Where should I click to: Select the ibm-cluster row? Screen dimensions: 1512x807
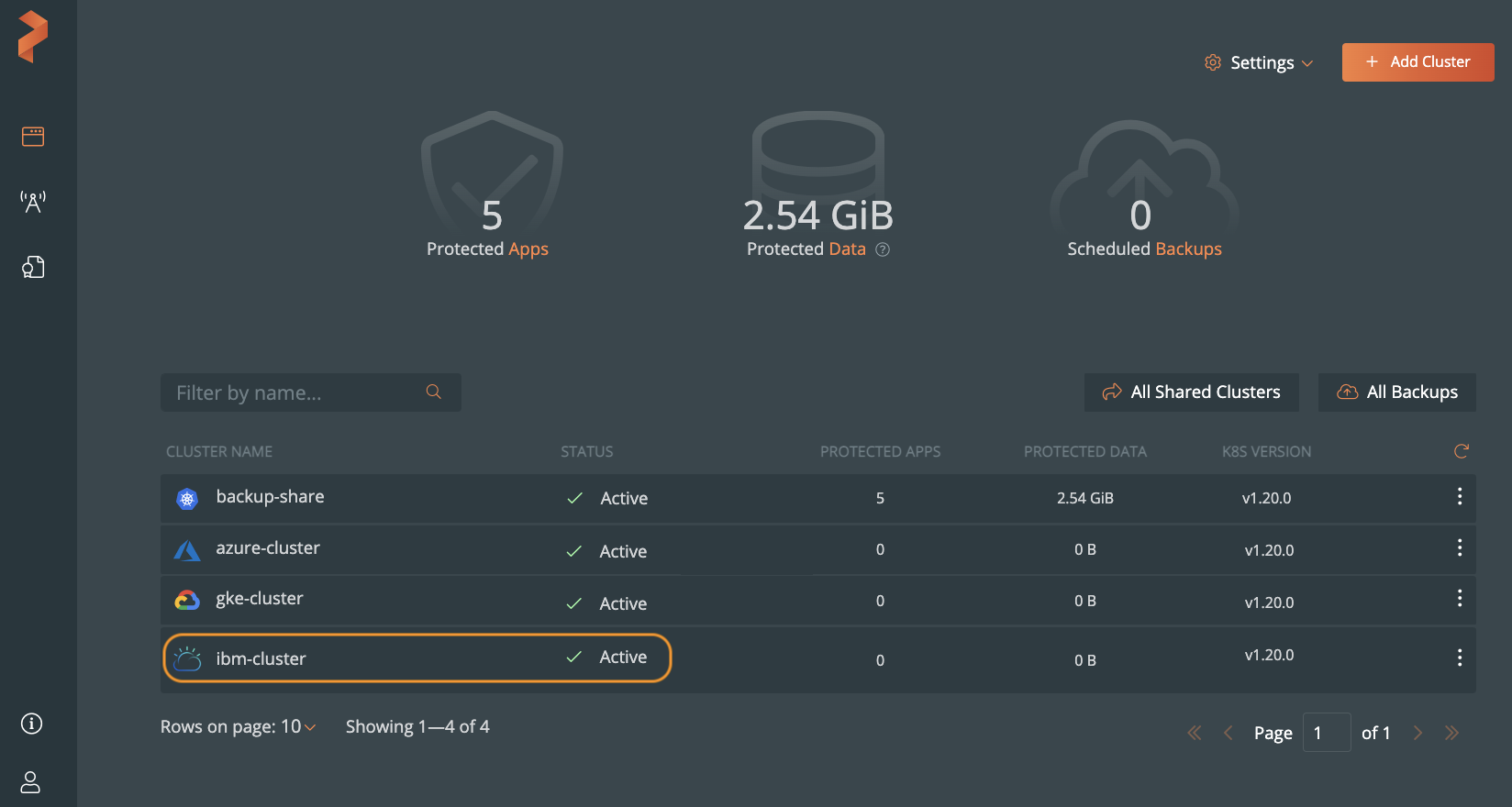tap(417, 658)
